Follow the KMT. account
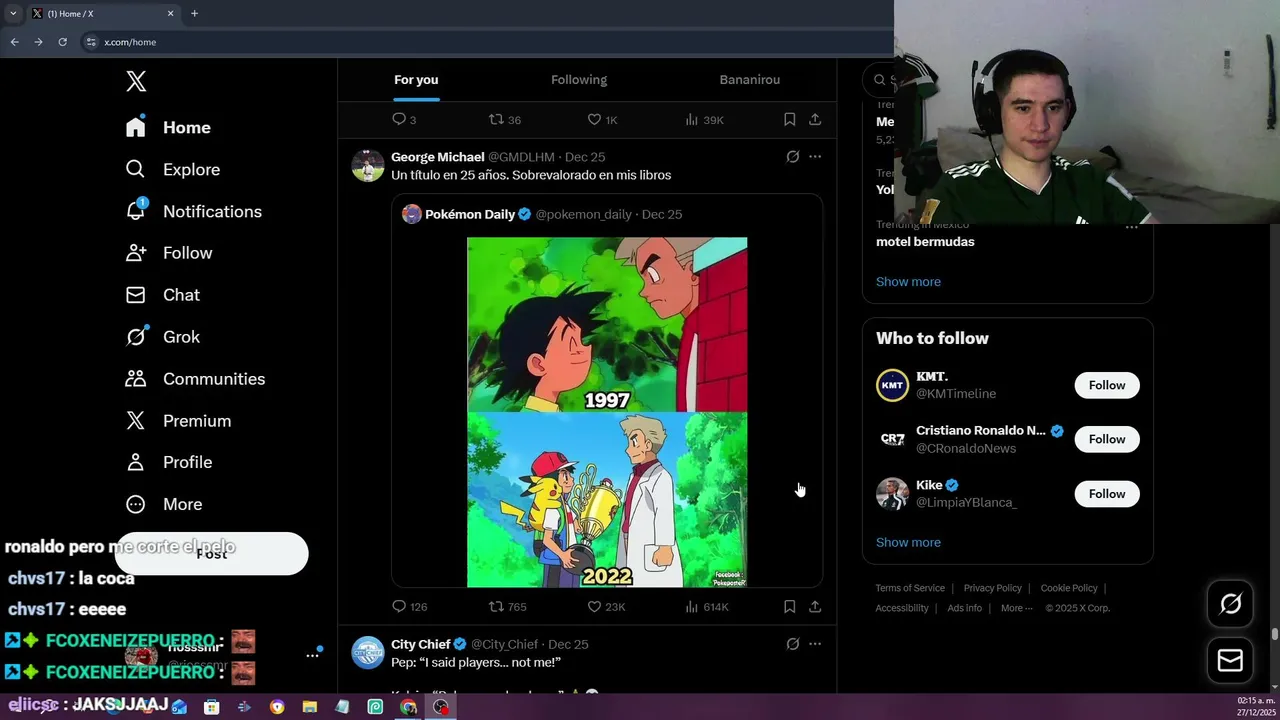The image size is (1280, 720). click(x=1107, y=385)
